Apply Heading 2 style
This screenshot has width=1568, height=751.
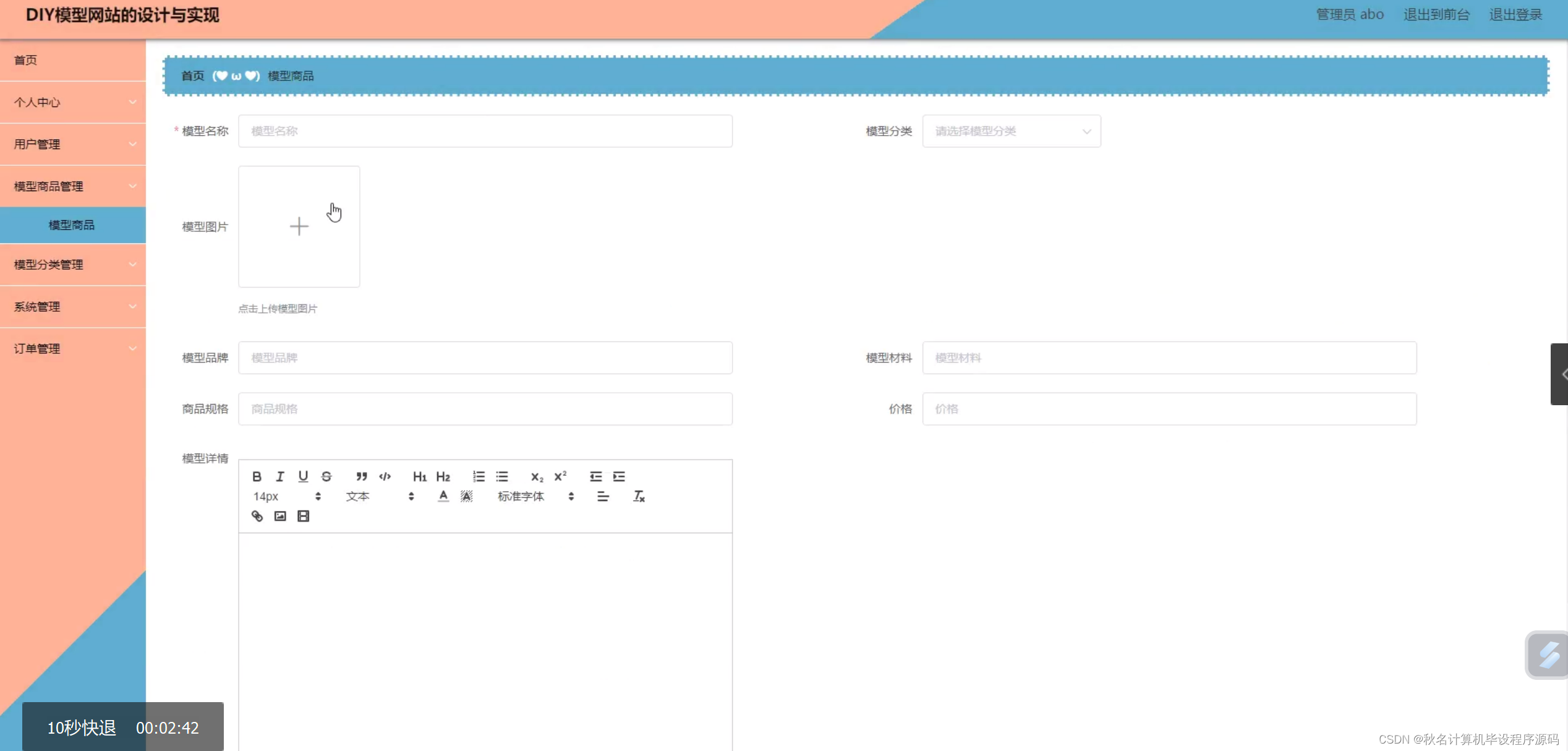point(443,476)
